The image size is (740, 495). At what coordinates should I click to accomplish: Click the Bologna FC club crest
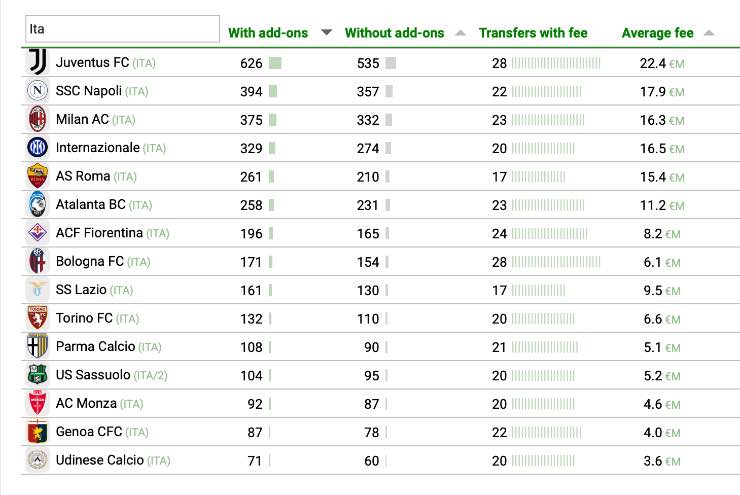37,261
